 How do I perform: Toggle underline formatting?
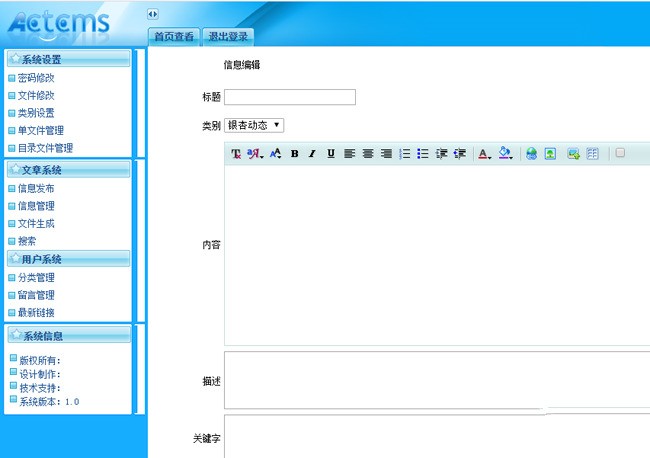tap(330, 154)
